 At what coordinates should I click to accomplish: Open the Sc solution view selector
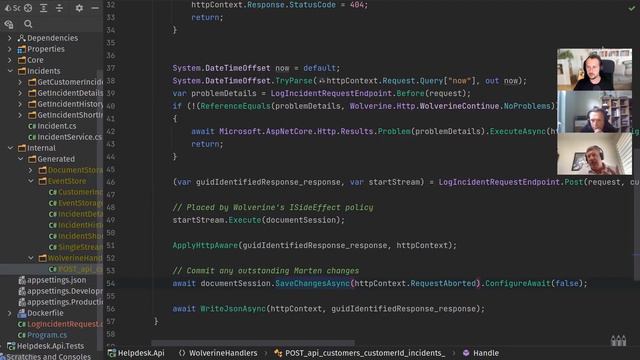[x=12, y=8]
